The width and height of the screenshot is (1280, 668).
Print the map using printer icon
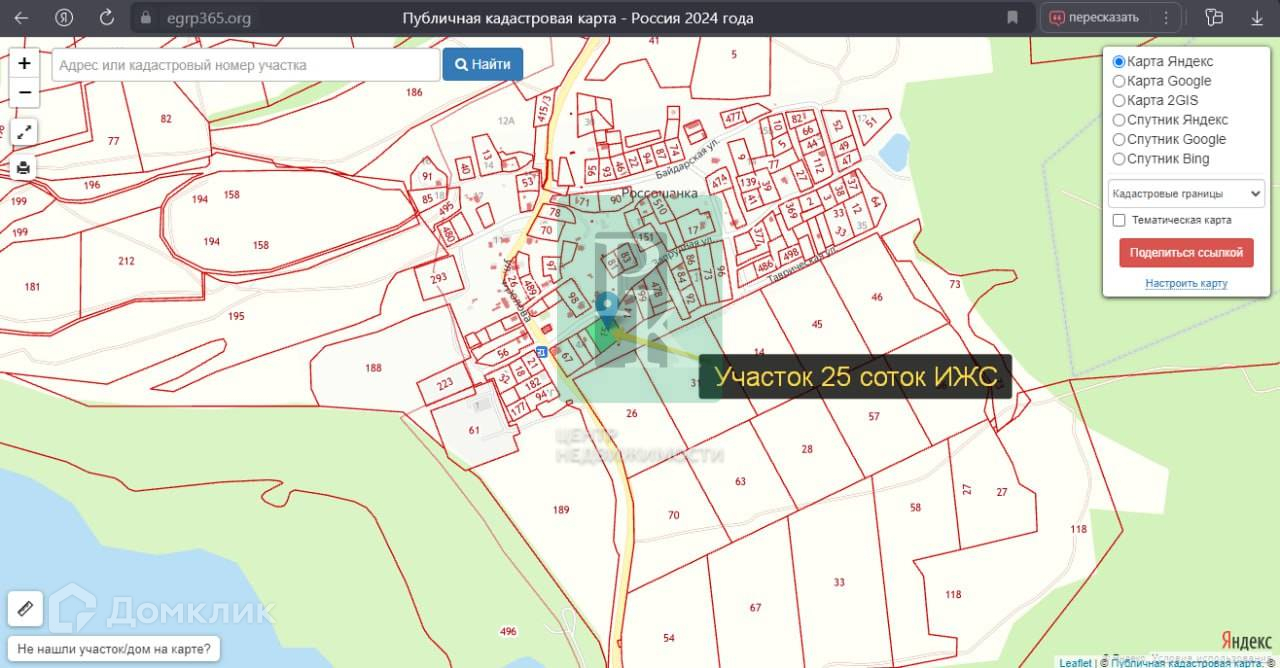24,168
